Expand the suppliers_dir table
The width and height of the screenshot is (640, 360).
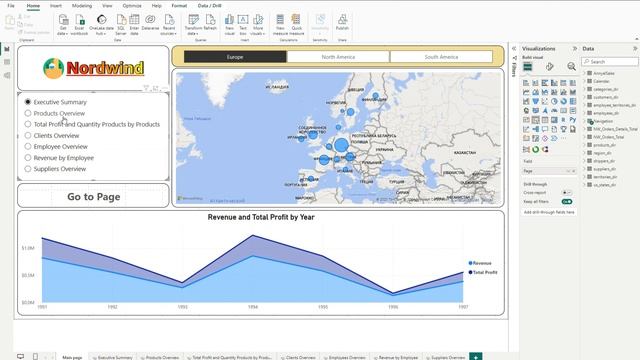point(584,169)
